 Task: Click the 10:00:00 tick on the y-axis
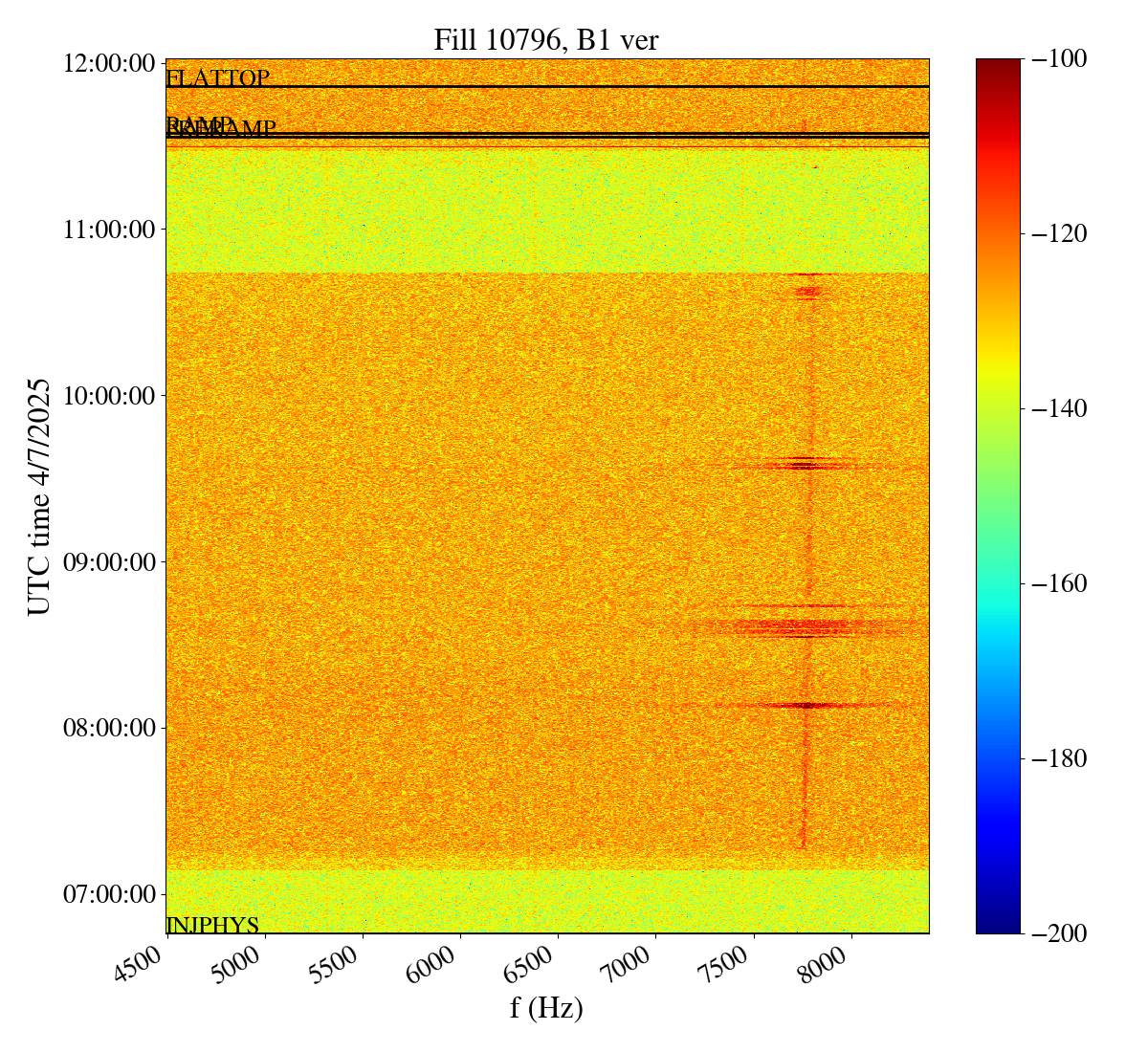(109, 396)
